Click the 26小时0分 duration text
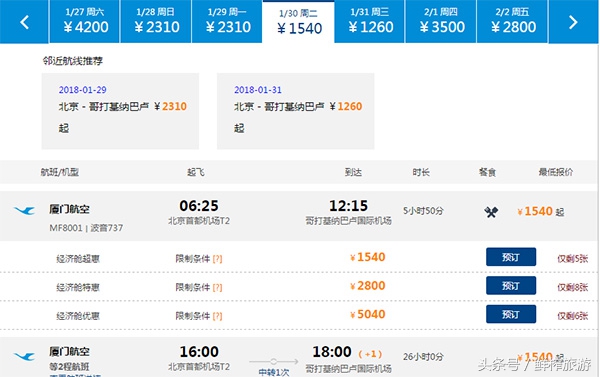 tap(423, 357)
